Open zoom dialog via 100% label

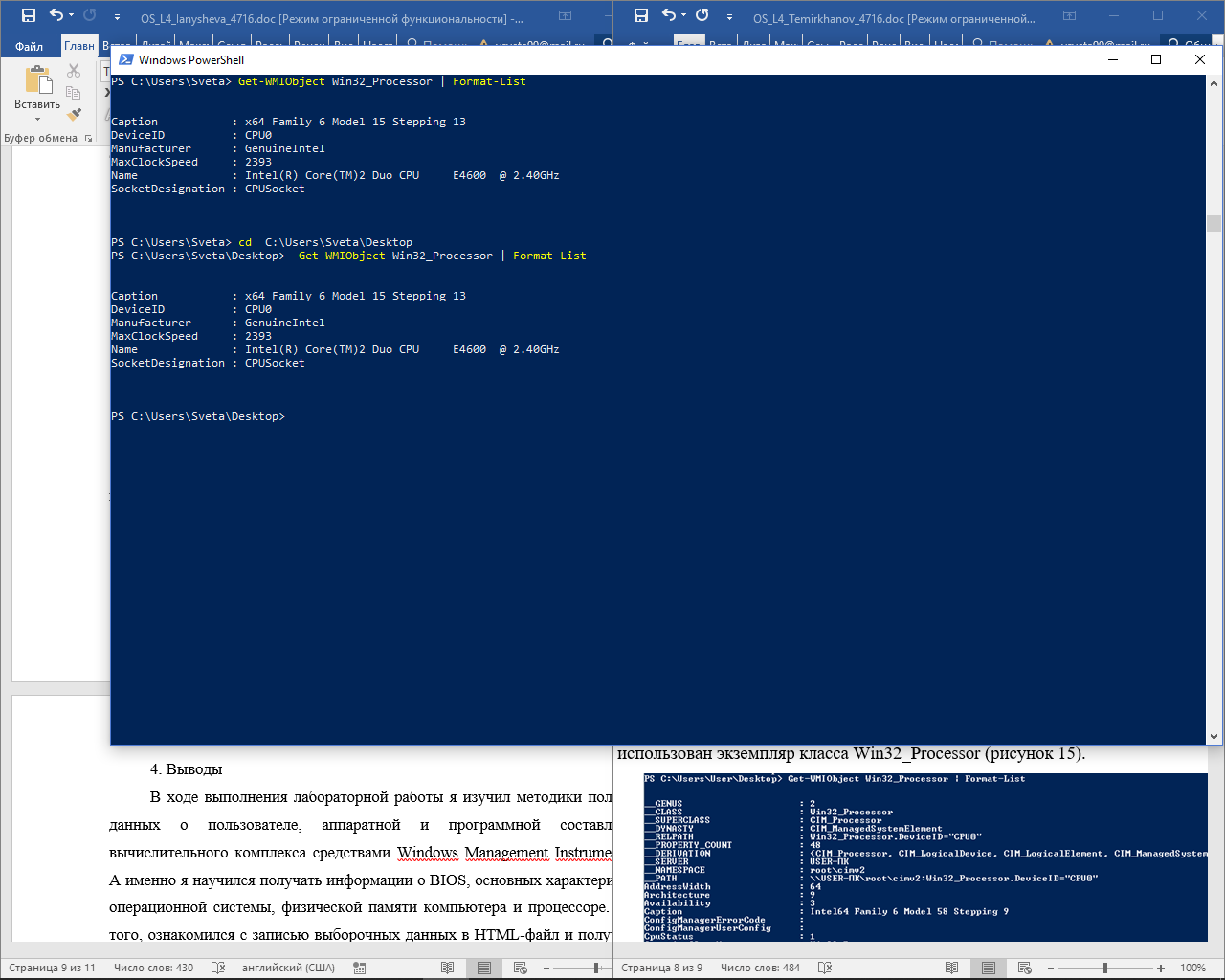click(x=1192, y=968)
